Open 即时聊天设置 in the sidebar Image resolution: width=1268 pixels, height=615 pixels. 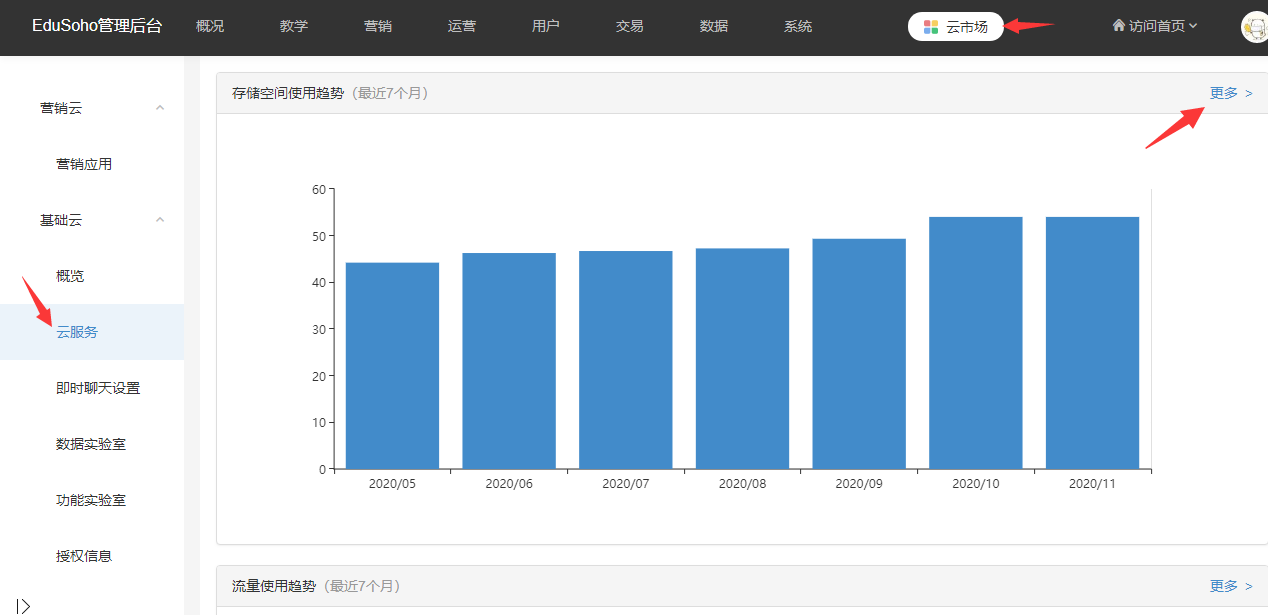[98, 388]
